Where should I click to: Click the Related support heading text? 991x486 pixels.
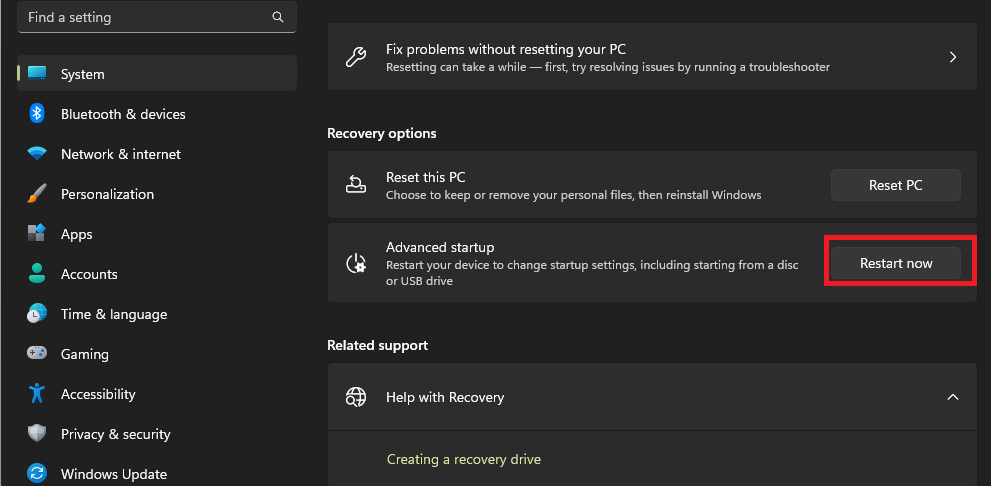(x=377, y=345)
